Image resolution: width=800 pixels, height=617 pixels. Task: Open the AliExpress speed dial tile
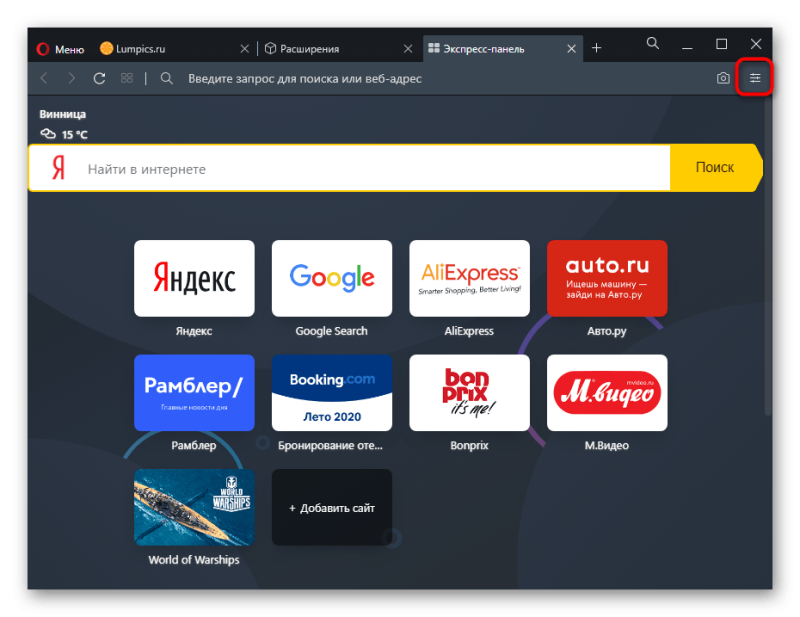coord(469,278)
